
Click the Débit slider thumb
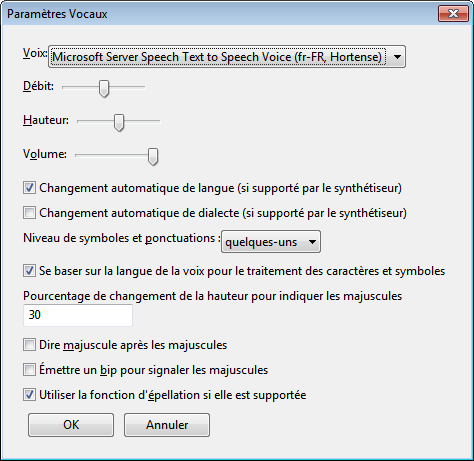104,88
